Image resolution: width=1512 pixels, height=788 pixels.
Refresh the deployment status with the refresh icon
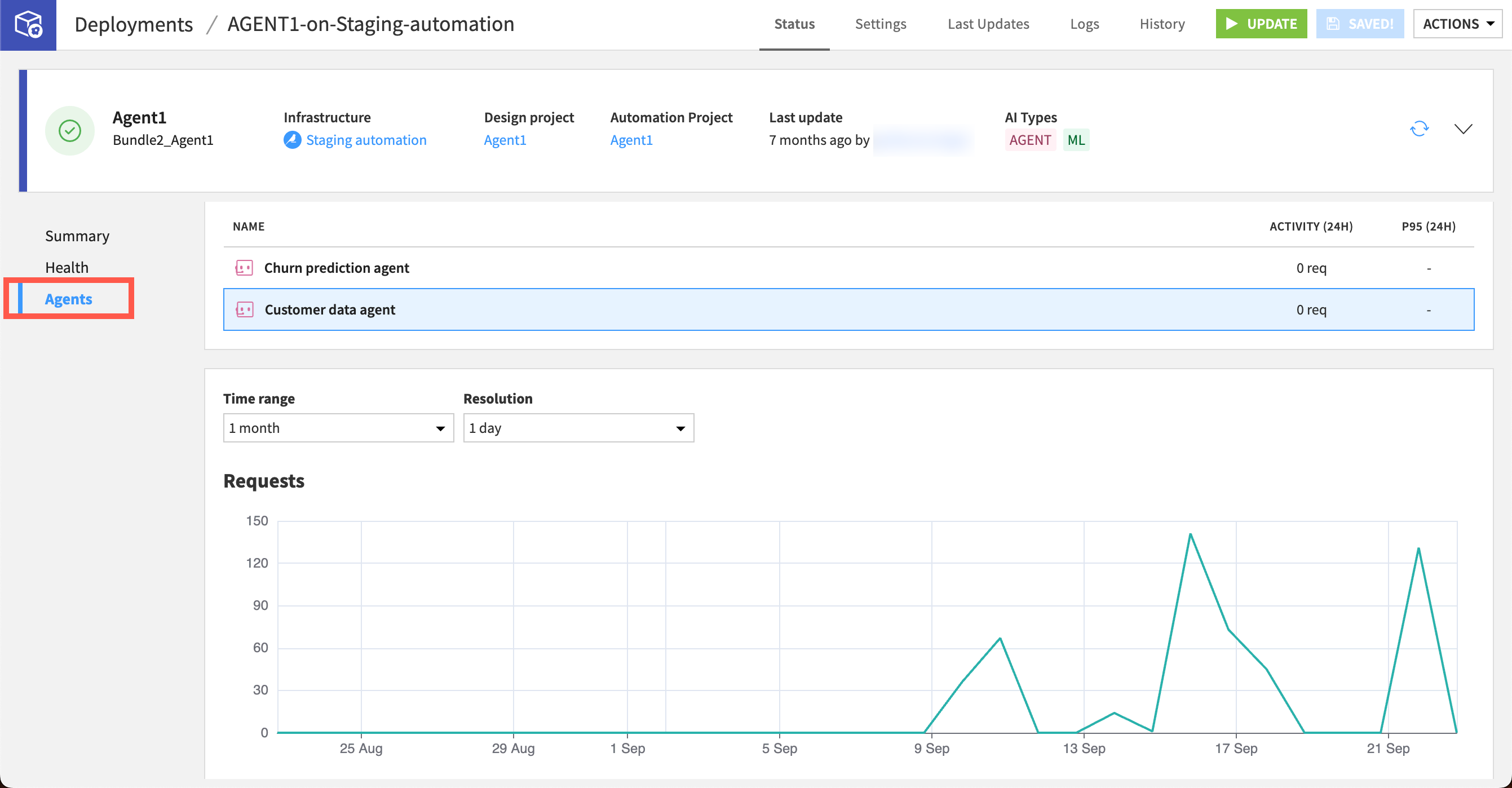pyautogui.click(x=1418, y=129)
